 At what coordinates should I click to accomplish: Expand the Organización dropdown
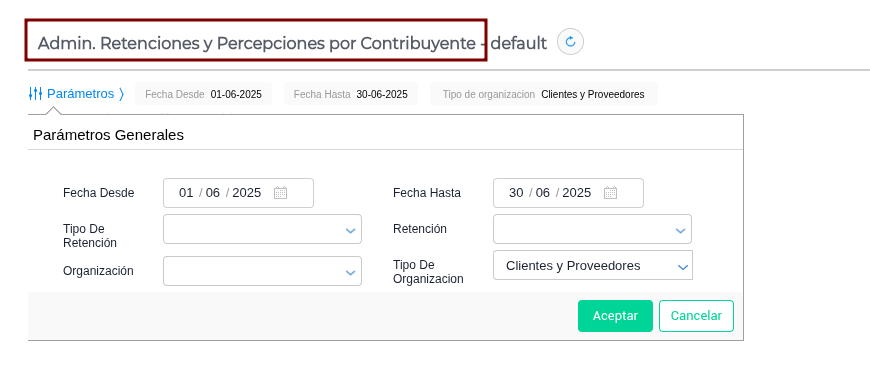[x=262, y=271]
